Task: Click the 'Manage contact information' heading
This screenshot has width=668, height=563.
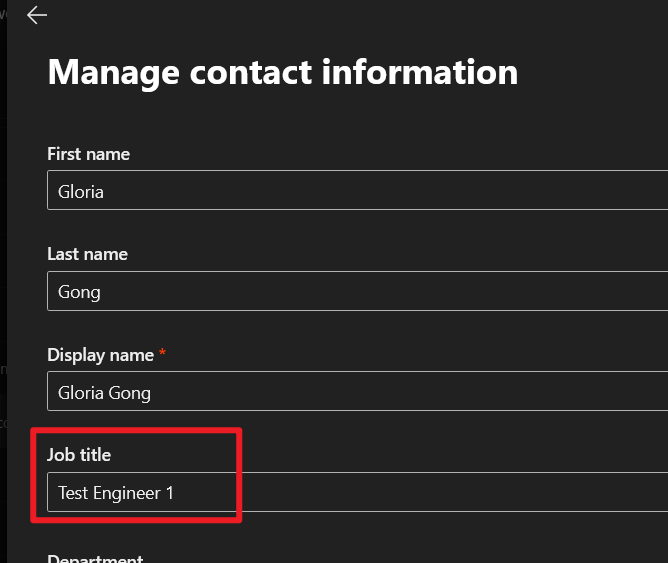Action: click(x=282, y=72)
